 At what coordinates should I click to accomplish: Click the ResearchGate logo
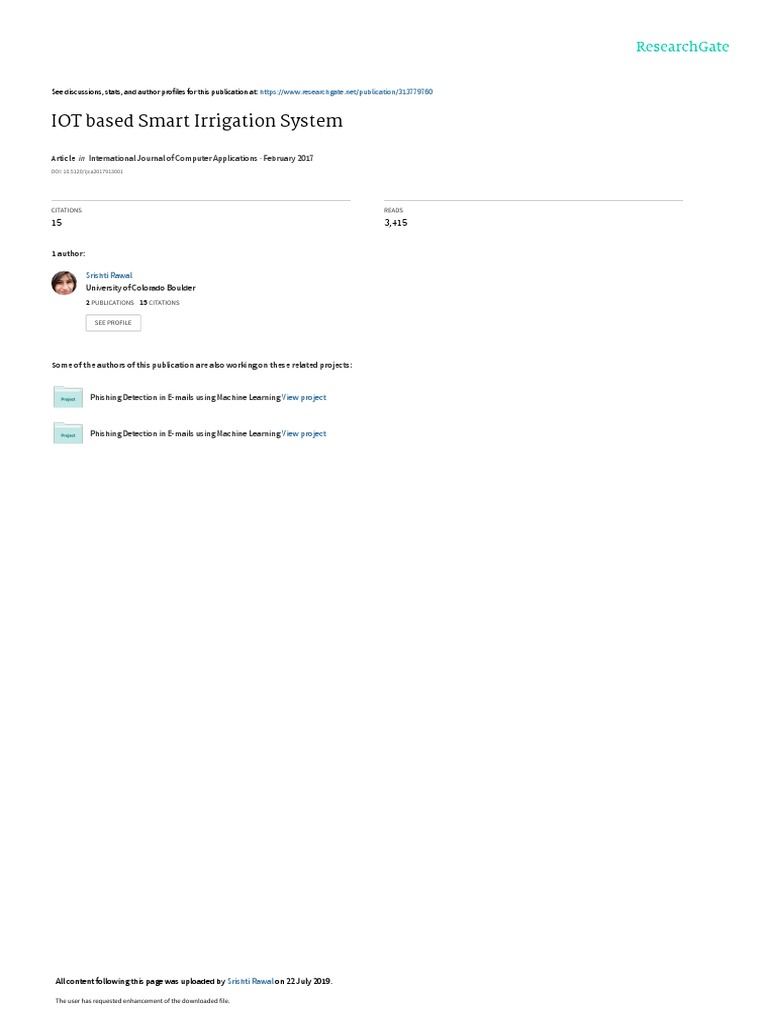[682, 46]
